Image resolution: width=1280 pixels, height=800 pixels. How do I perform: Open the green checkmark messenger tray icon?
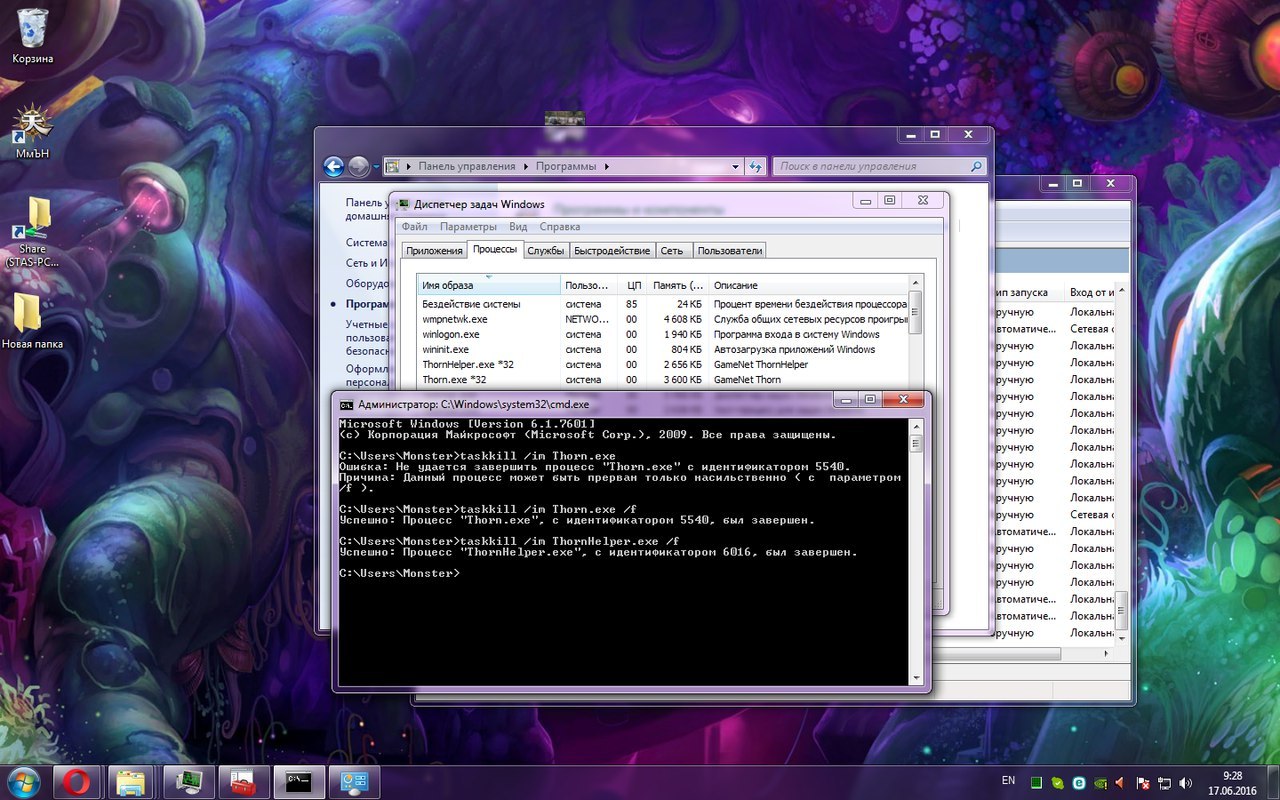(x=1058, y=782)
